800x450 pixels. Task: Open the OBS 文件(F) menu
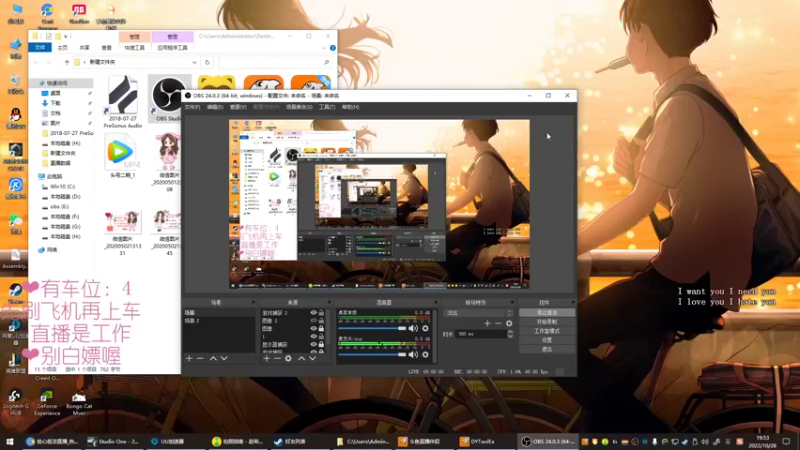tap(192, 107)
